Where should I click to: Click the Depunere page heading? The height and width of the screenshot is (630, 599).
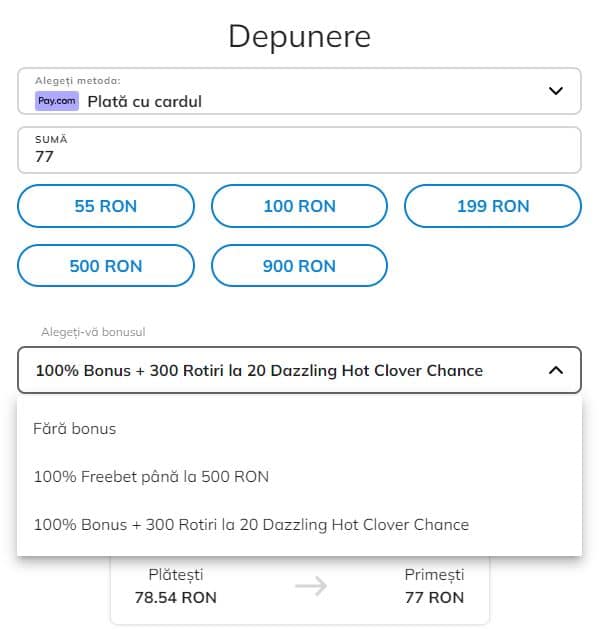[299, 37]
